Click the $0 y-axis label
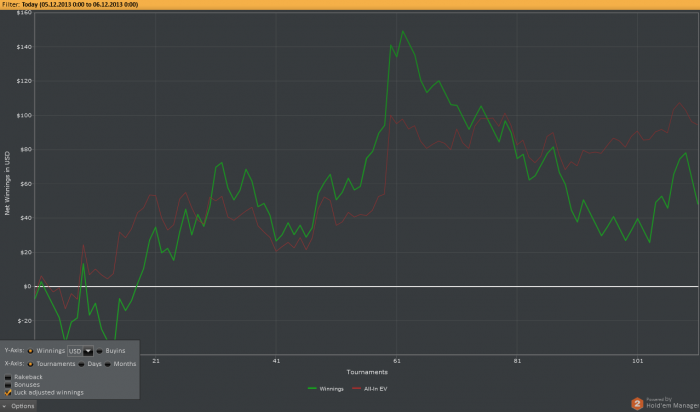The width and height of the screenshot is (700, 412). pyautogui.click(x=27, y=287)
